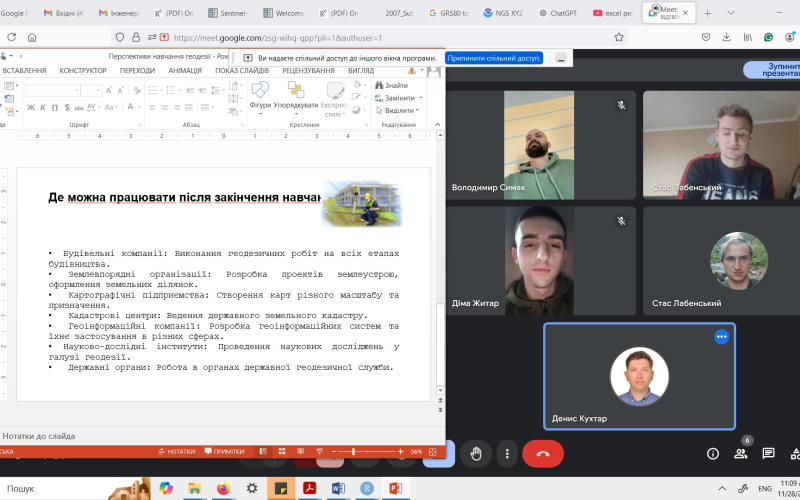Open Firefox downloads panel
The height and width of the screenshot is (500, 800).
727,37
